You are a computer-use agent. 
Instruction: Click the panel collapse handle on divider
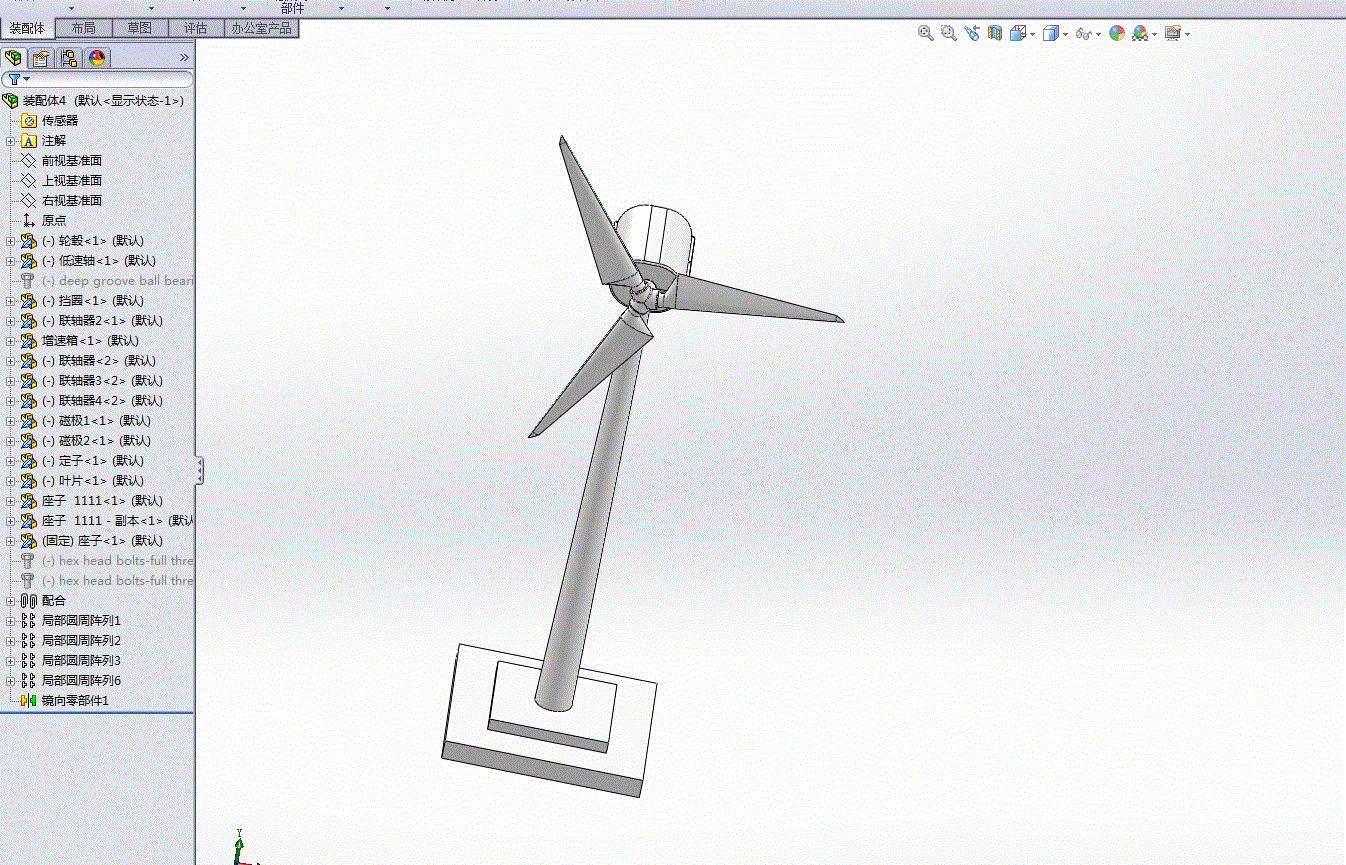click(x=199, y=471)
